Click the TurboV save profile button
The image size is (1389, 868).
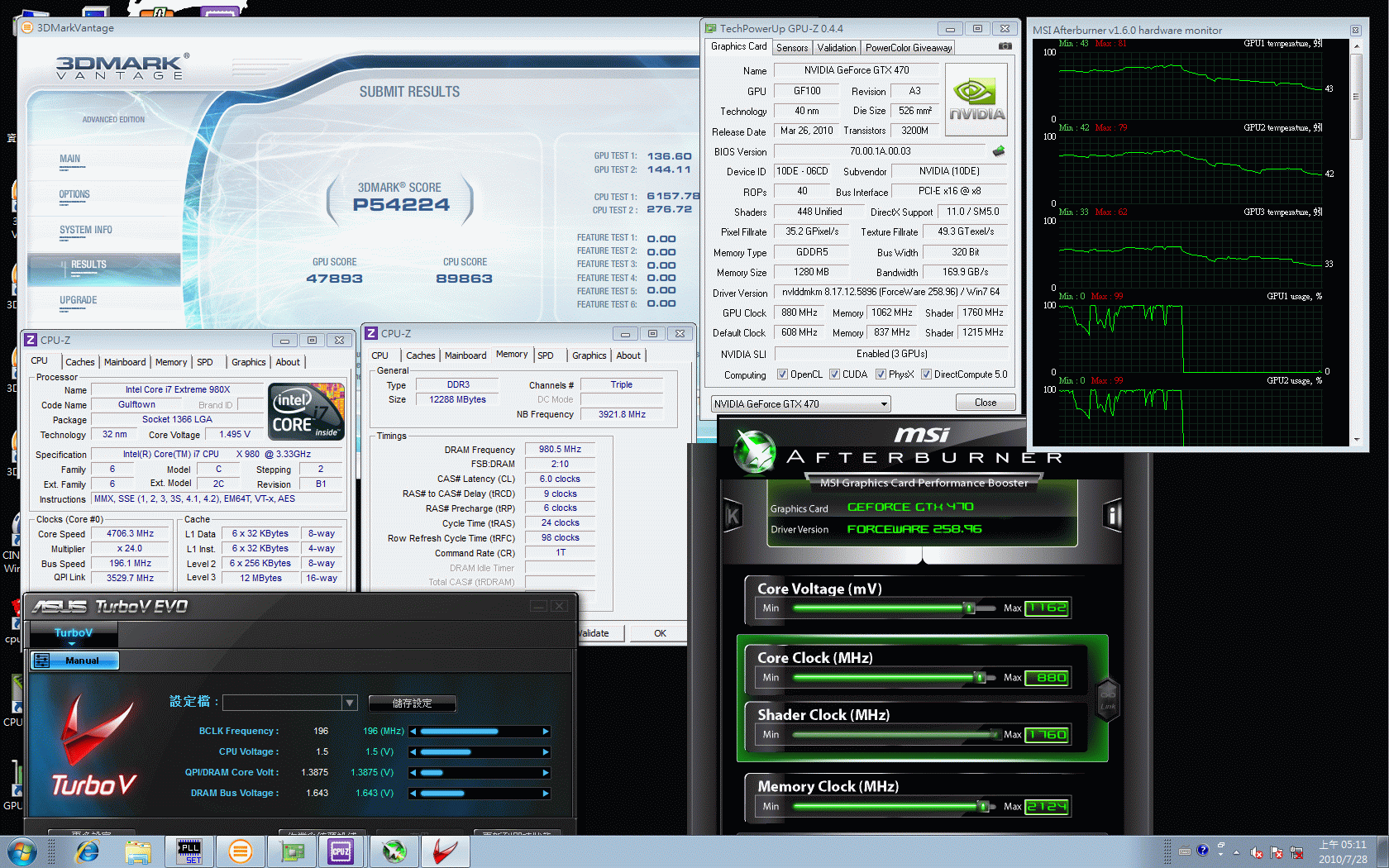coord(412,703)
